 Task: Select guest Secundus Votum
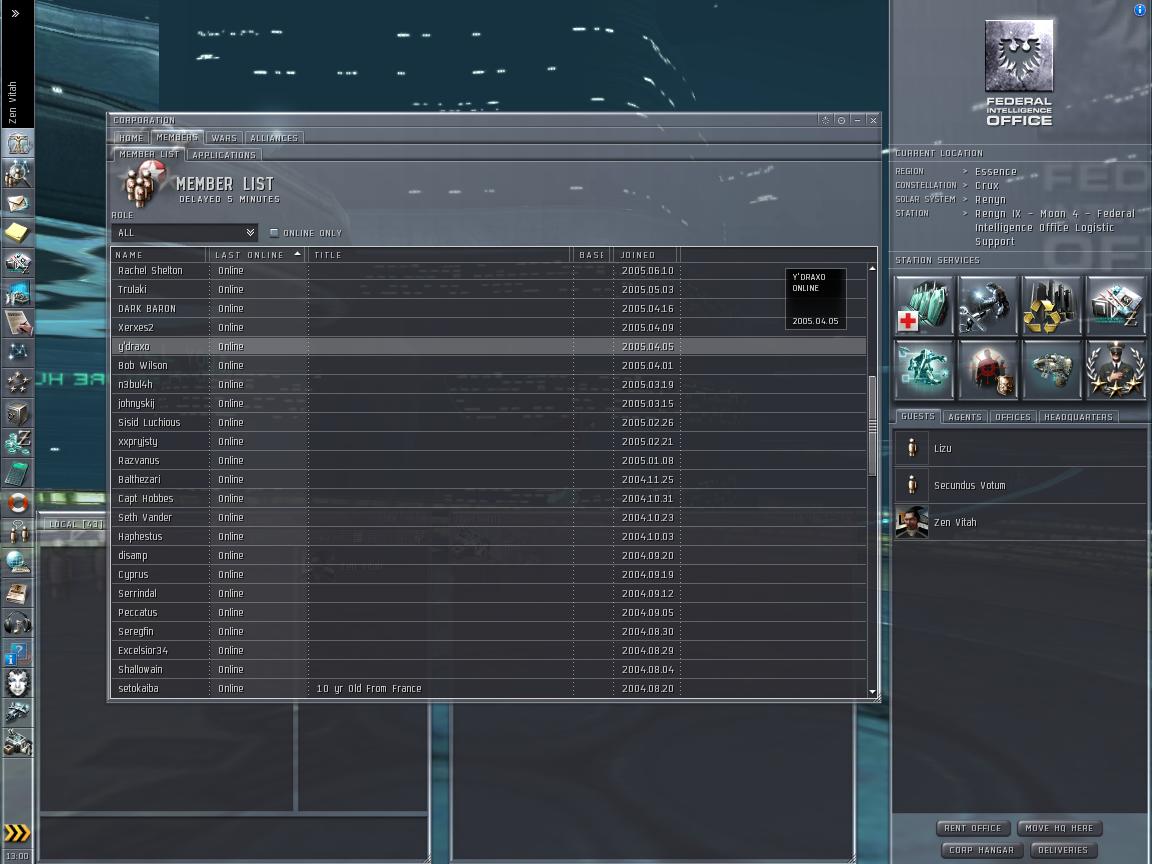tap(1020, 485)
